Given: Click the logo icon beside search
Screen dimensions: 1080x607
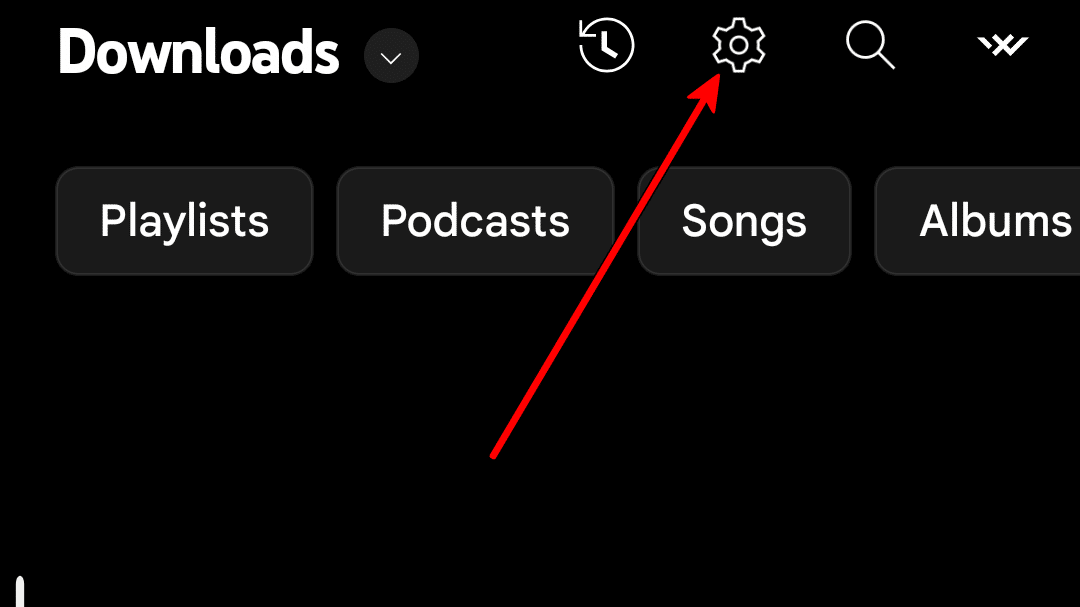Looking at the screenshot, I should point(1003,45).
